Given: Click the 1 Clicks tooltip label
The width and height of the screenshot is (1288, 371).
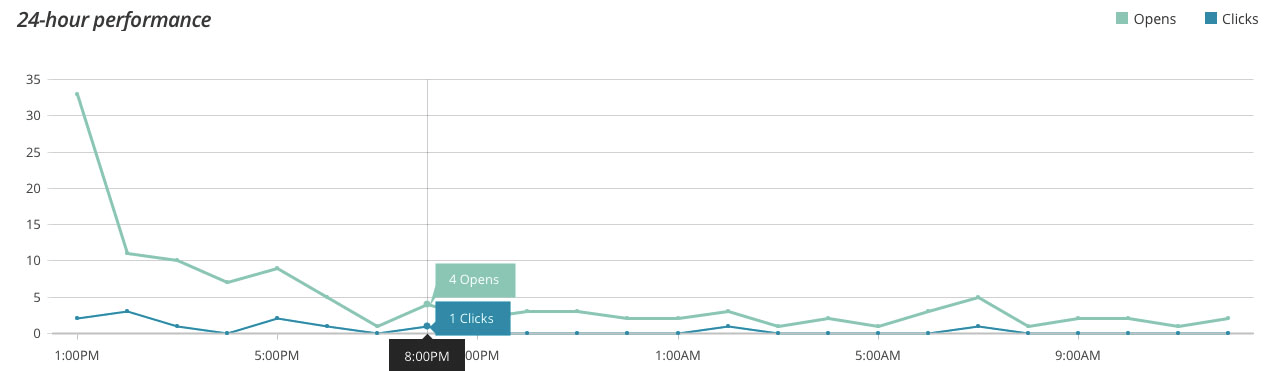Looking at the screenshot, I should tap(472, 319).
